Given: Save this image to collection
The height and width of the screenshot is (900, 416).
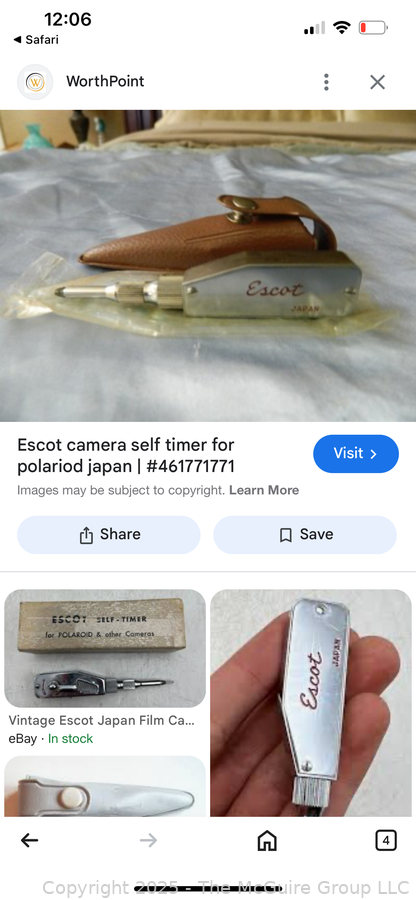Looking at the screenshot, I should 305,534.
